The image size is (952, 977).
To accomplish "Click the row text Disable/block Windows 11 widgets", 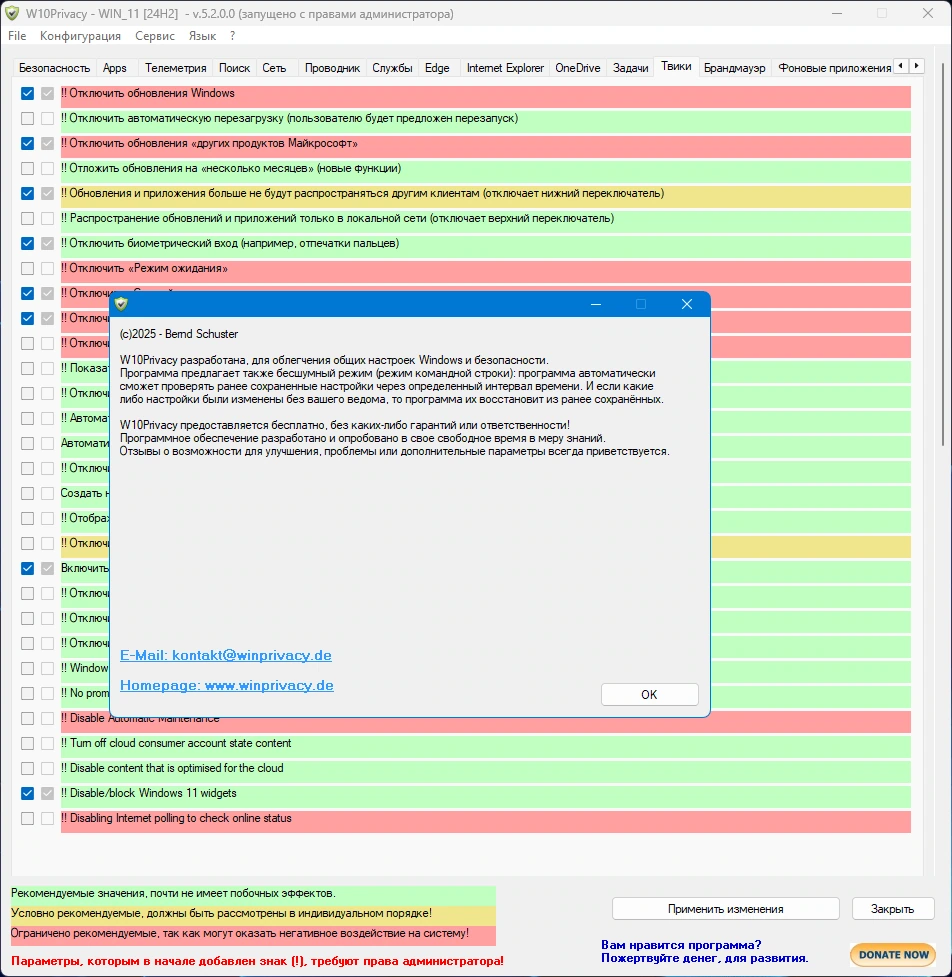I will (149, 793).
